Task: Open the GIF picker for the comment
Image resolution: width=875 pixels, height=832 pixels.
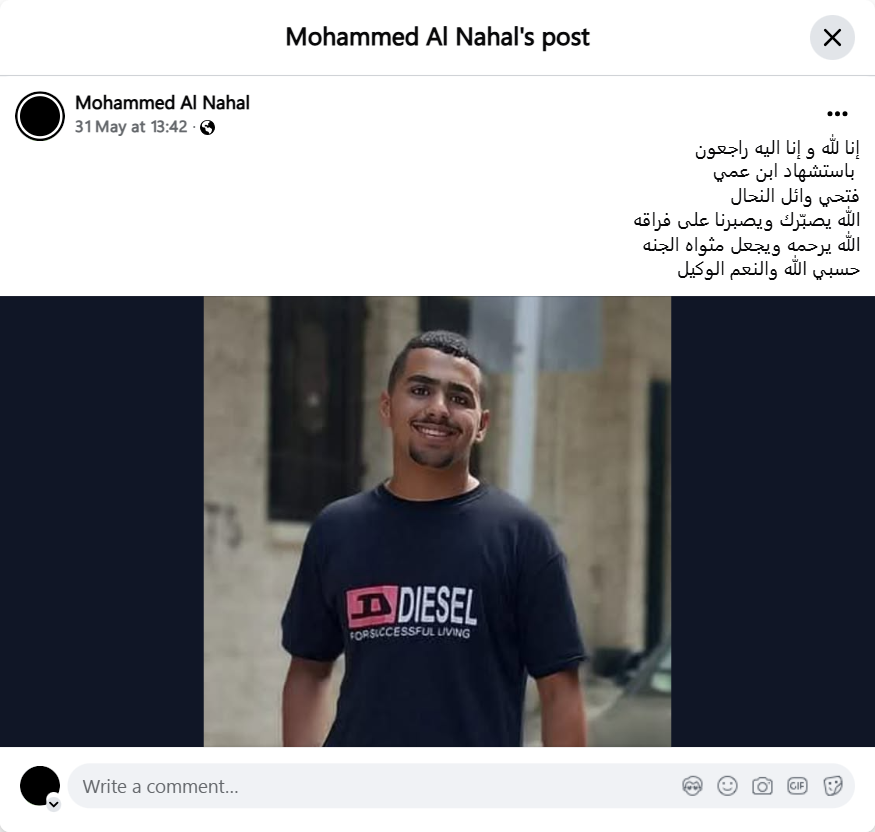Action: click(797, 786)
